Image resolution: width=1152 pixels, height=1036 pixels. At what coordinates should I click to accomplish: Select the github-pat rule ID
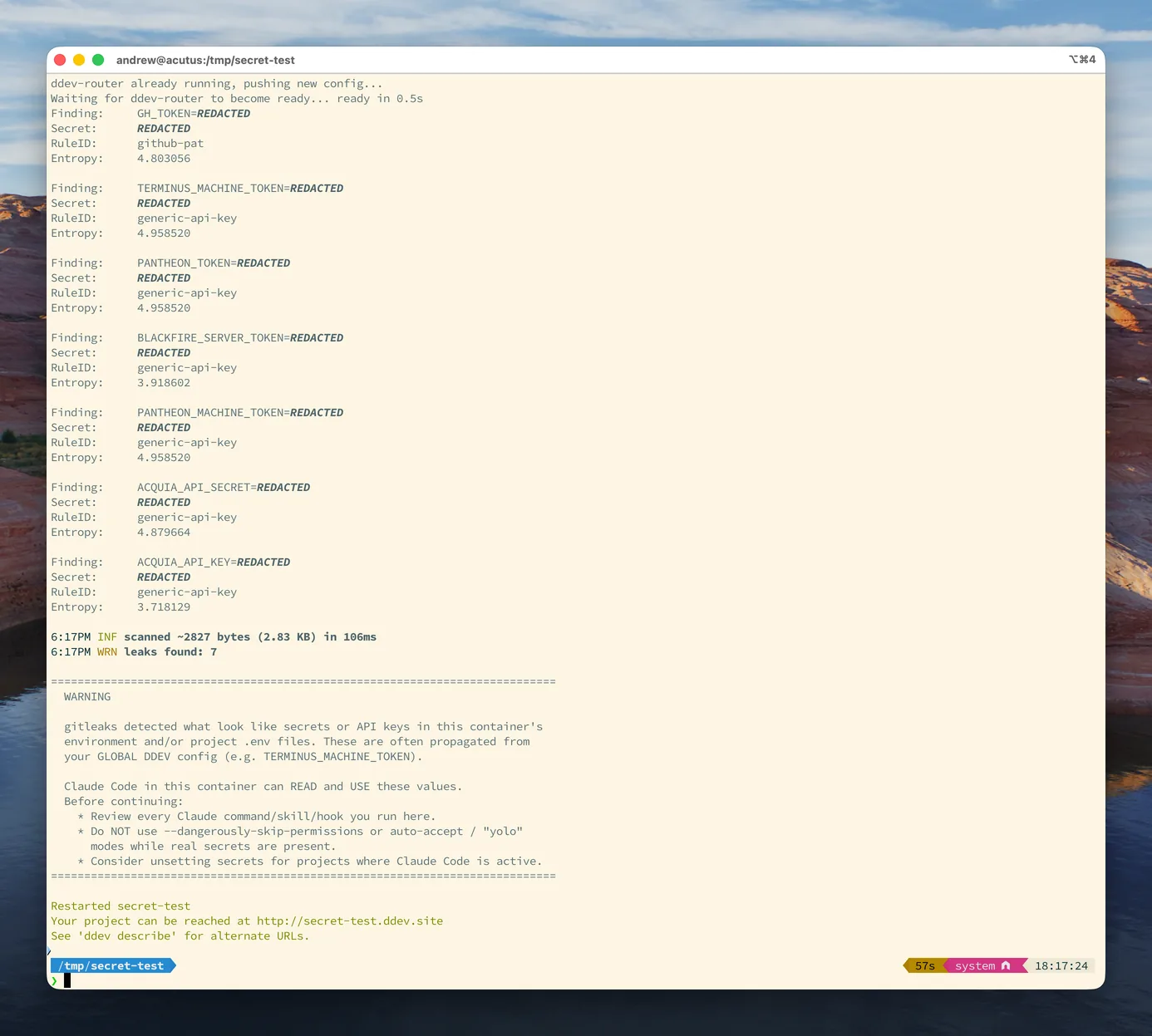170,143
